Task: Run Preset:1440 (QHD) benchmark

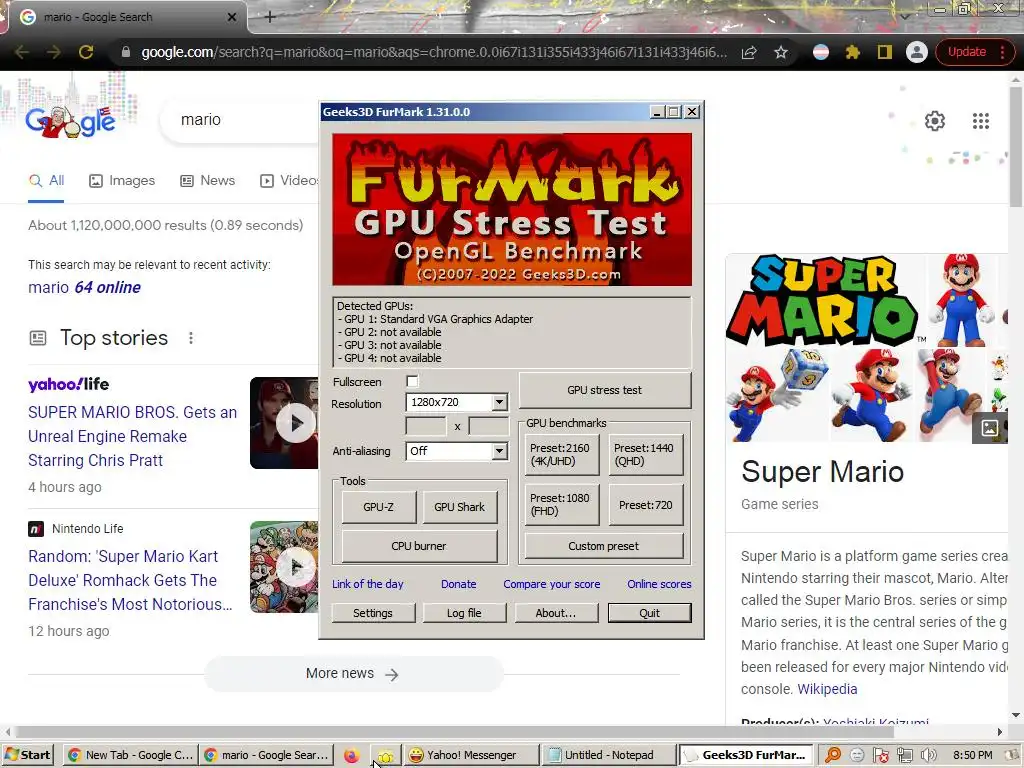Action: pos(645,455)
